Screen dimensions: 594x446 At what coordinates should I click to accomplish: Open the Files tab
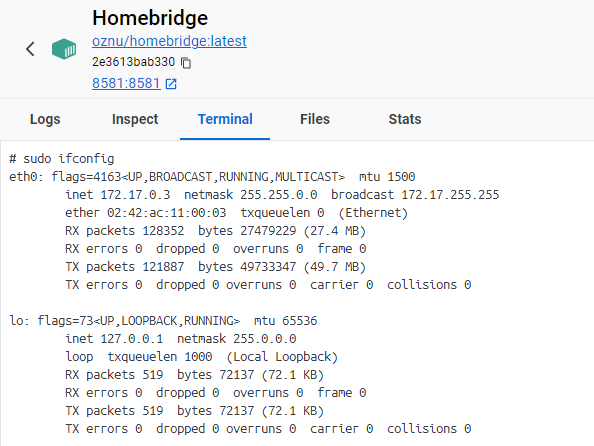[315, 119]
